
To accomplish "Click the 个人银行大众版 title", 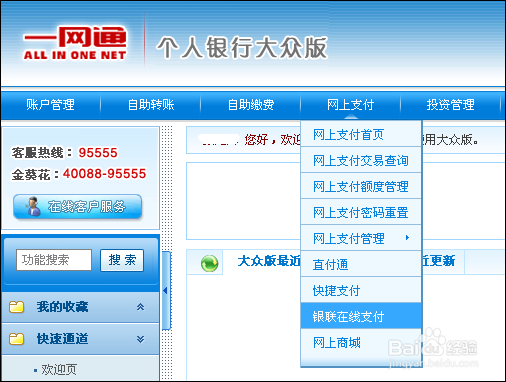I will coord(242,47).
